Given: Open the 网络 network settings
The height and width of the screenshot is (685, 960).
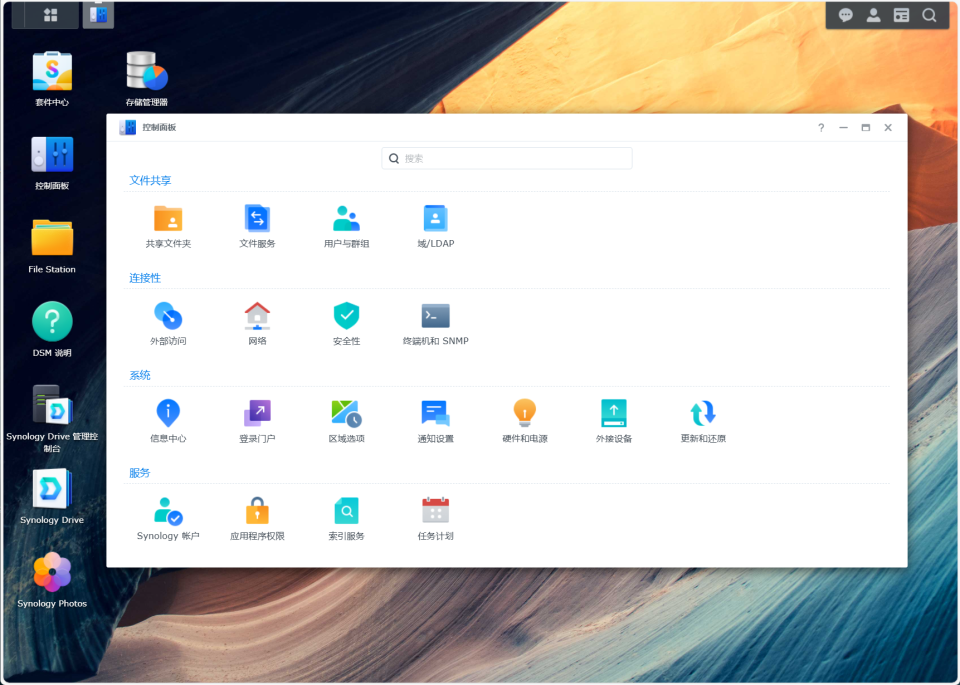Looking at the screenshot, I should pyautogui.click(x=257, y=323).
